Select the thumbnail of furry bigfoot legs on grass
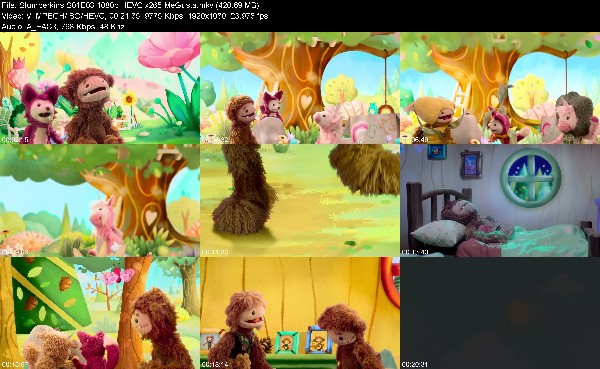Viewport: 600px width, 369px height. 300,201
